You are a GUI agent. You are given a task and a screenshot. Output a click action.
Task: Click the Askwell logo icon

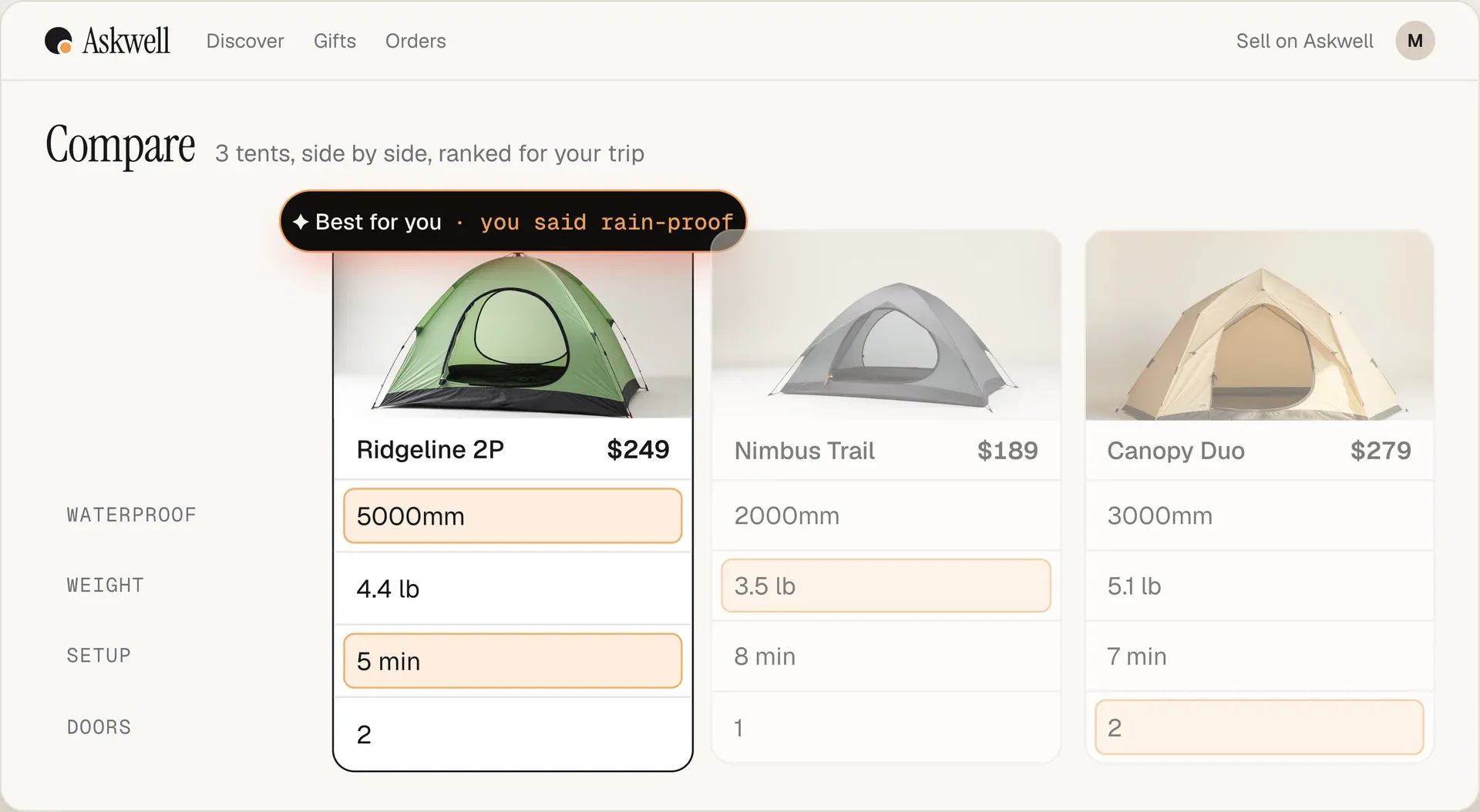point(59,41)
